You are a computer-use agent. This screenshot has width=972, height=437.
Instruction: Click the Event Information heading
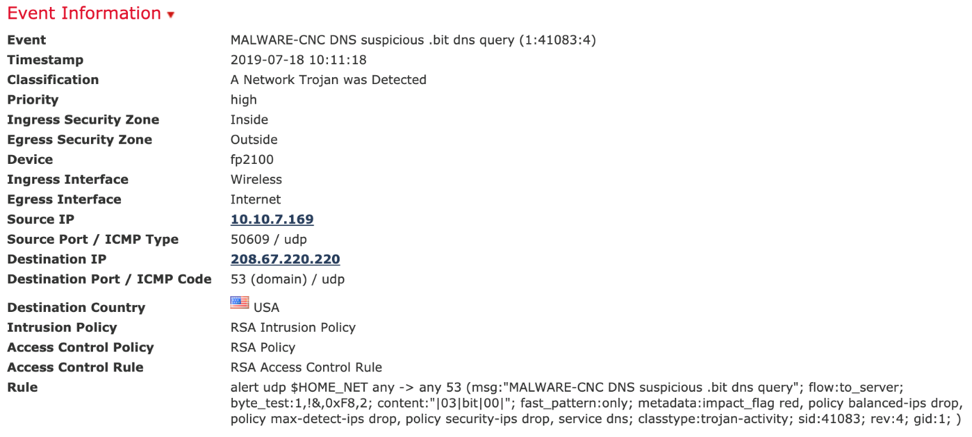click(x=84, y=14)
